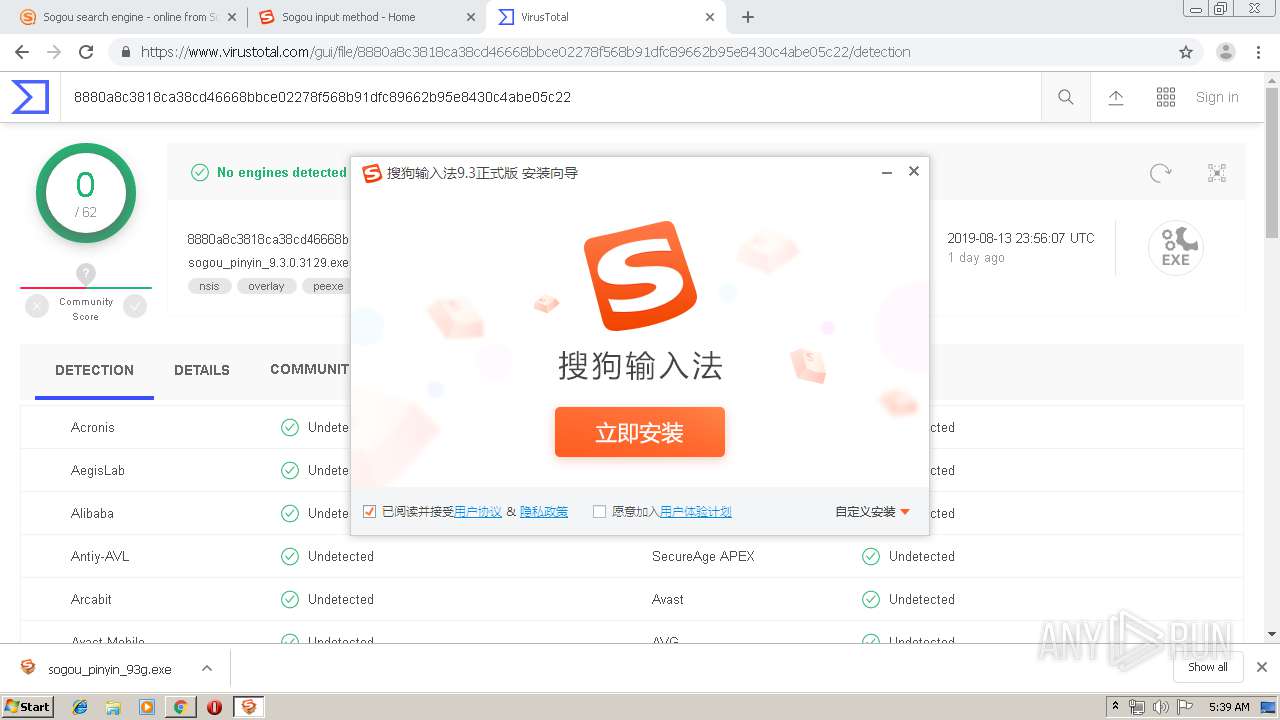Image resolution: width=1280 pixels, height=720 pixels.
Task: Click the taskbar clock showing 5:39 AM
Action: pos(1229,707)
